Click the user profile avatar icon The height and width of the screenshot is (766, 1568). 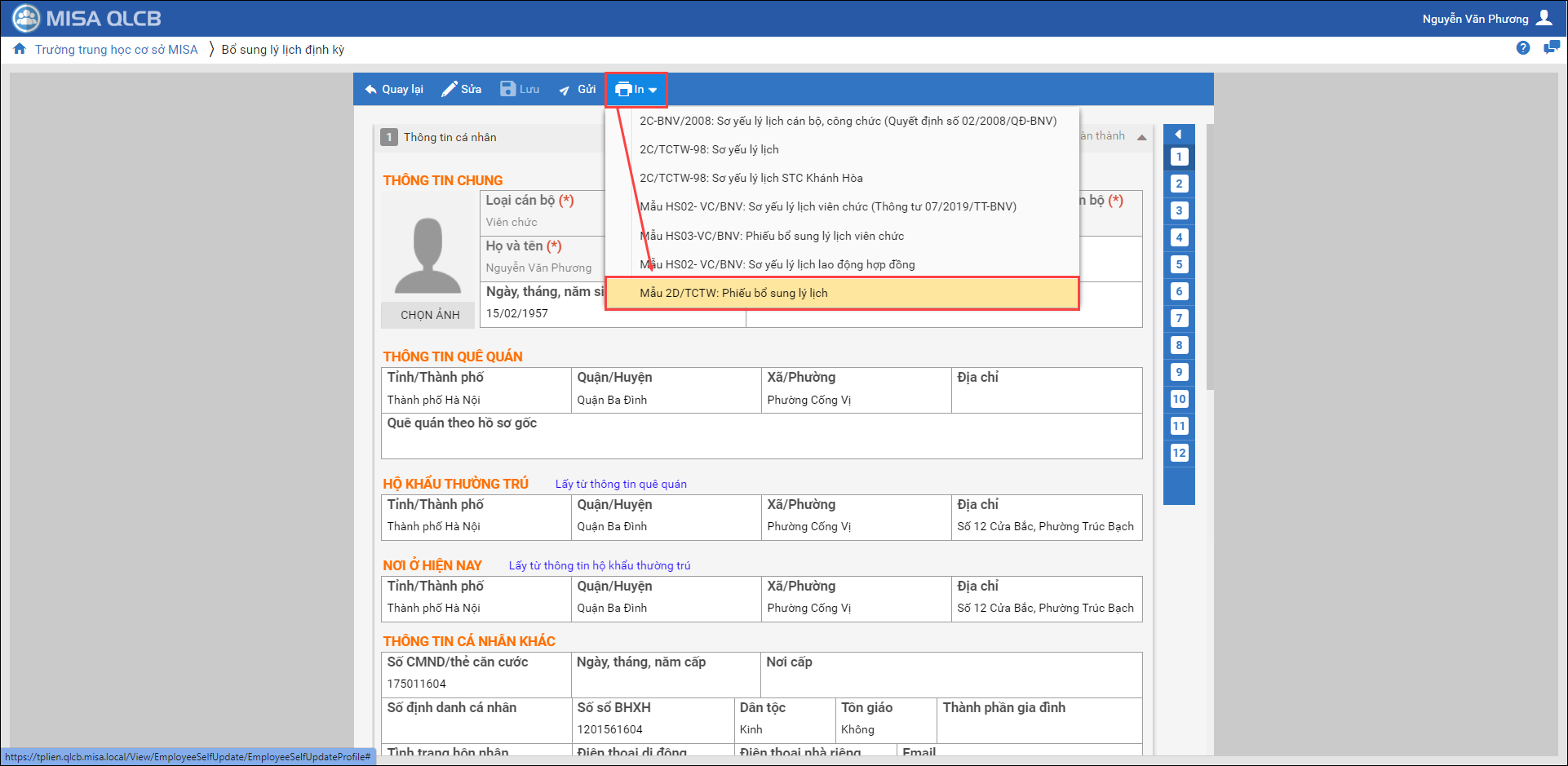coord(1544,18)
